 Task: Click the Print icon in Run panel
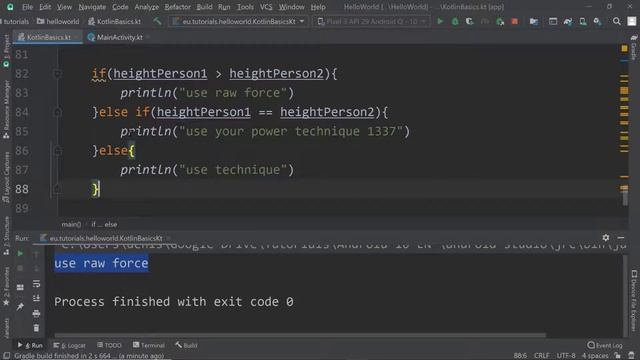36,313
